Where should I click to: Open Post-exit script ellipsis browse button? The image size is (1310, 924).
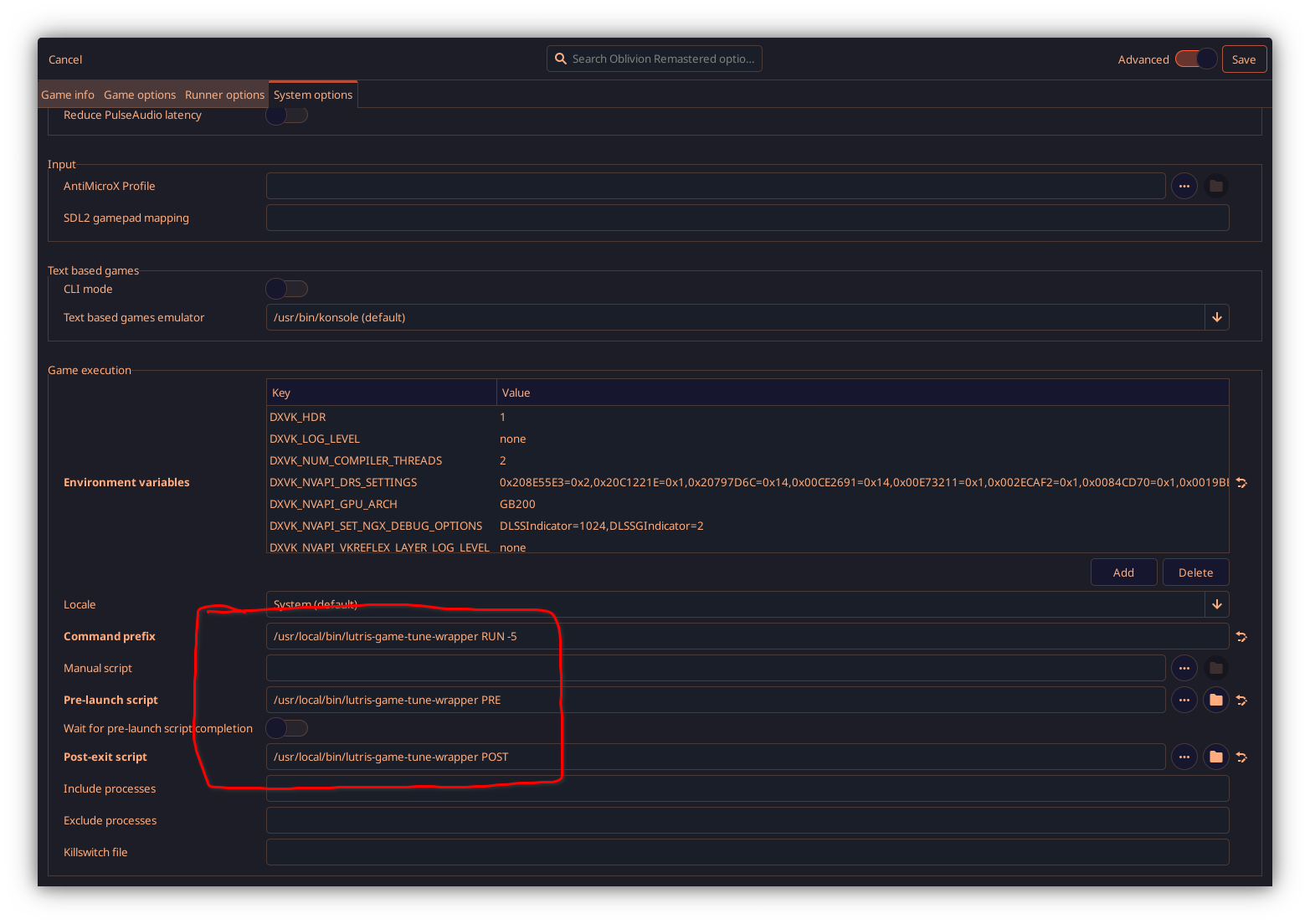tap(1184, 757)
